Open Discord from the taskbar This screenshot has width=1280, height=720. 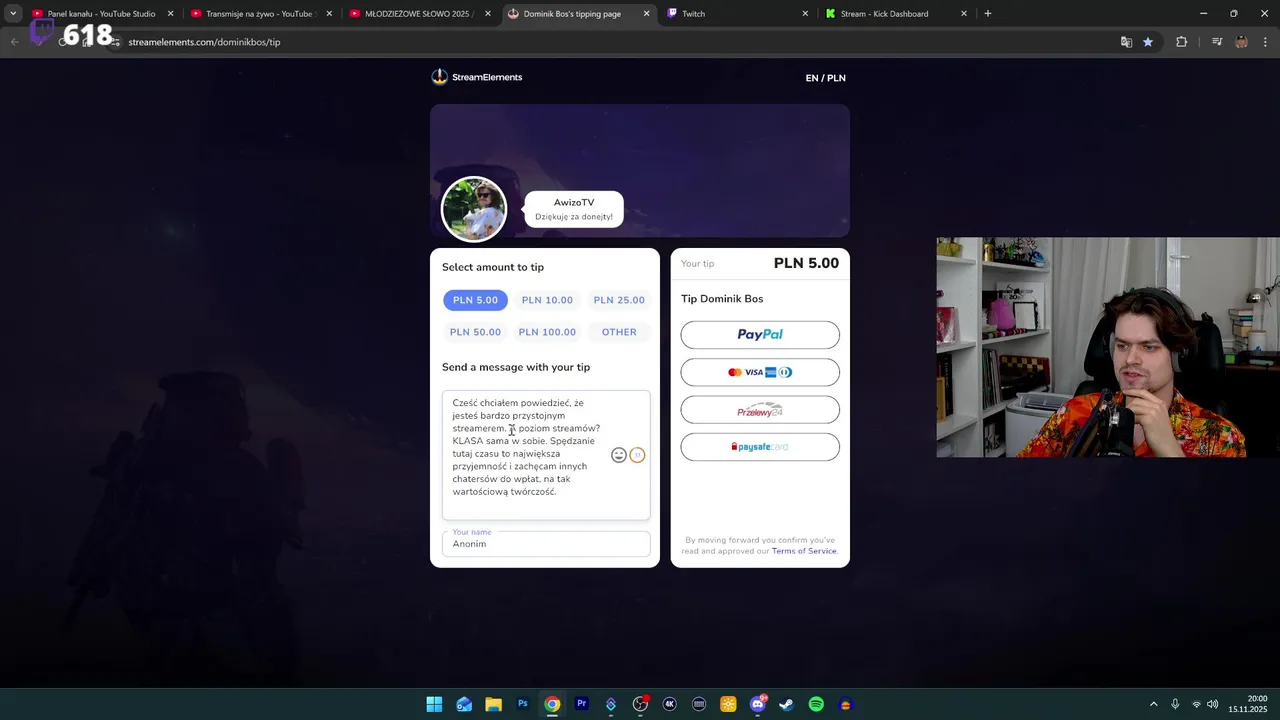coord(758,704)
